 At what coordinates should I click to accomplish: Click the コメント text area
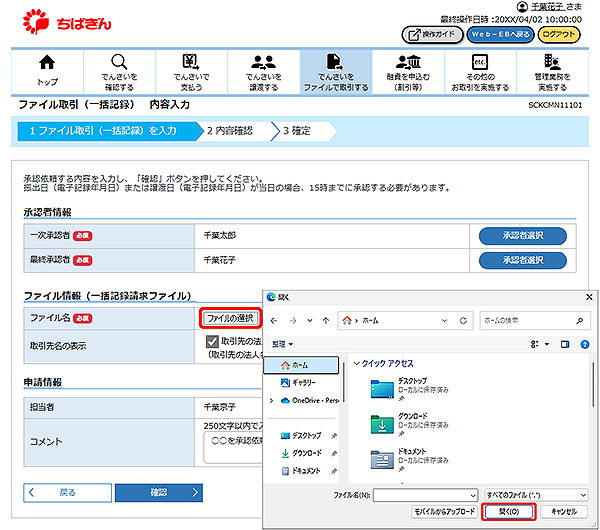[233, 447]
